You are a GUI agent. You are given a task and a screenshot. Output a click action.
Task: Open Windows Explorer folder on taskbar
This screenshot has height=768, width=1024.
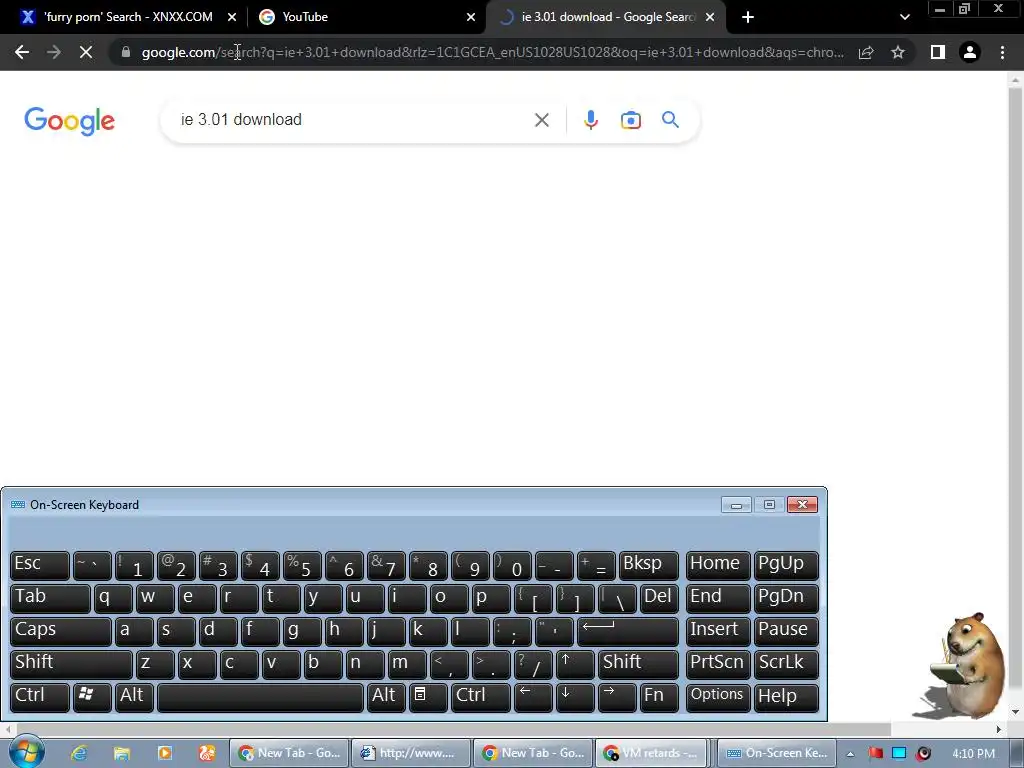click(x=121, y=753)
